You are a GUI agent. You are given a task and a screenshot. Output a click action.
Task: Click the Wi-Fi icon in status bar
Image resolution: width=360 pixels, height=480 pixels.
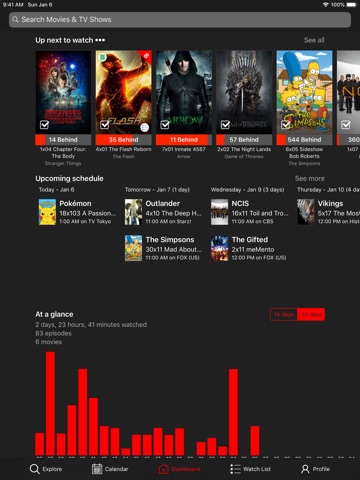coord(326,5)
